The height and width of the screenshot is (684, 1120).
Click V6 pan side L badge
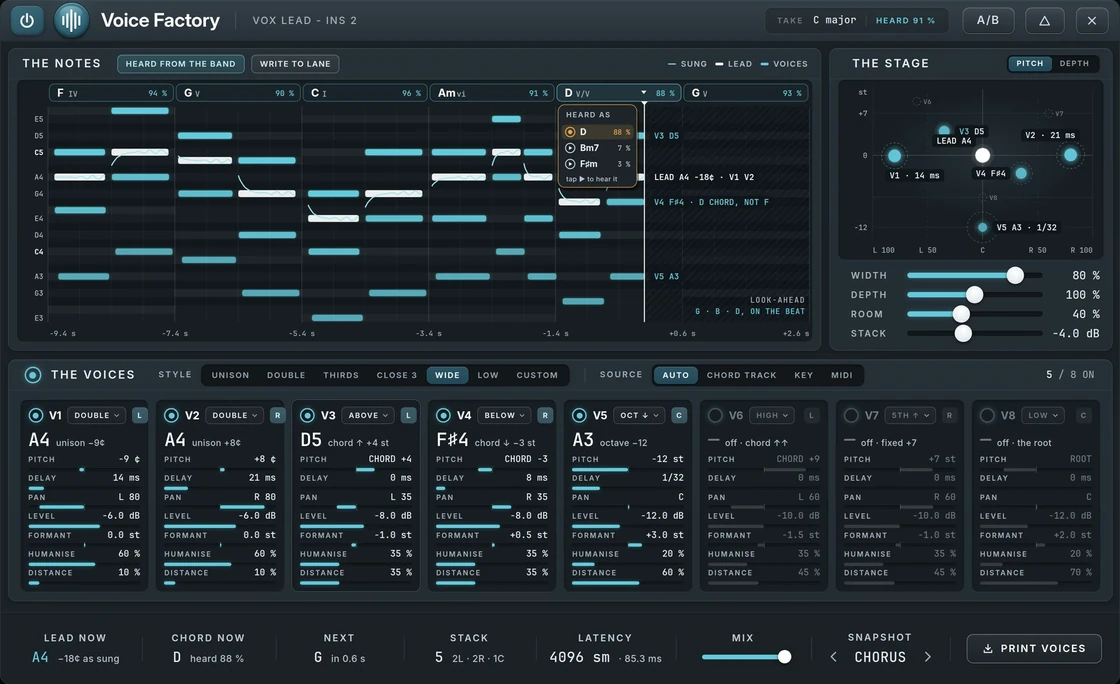click(x=811, y=415)
